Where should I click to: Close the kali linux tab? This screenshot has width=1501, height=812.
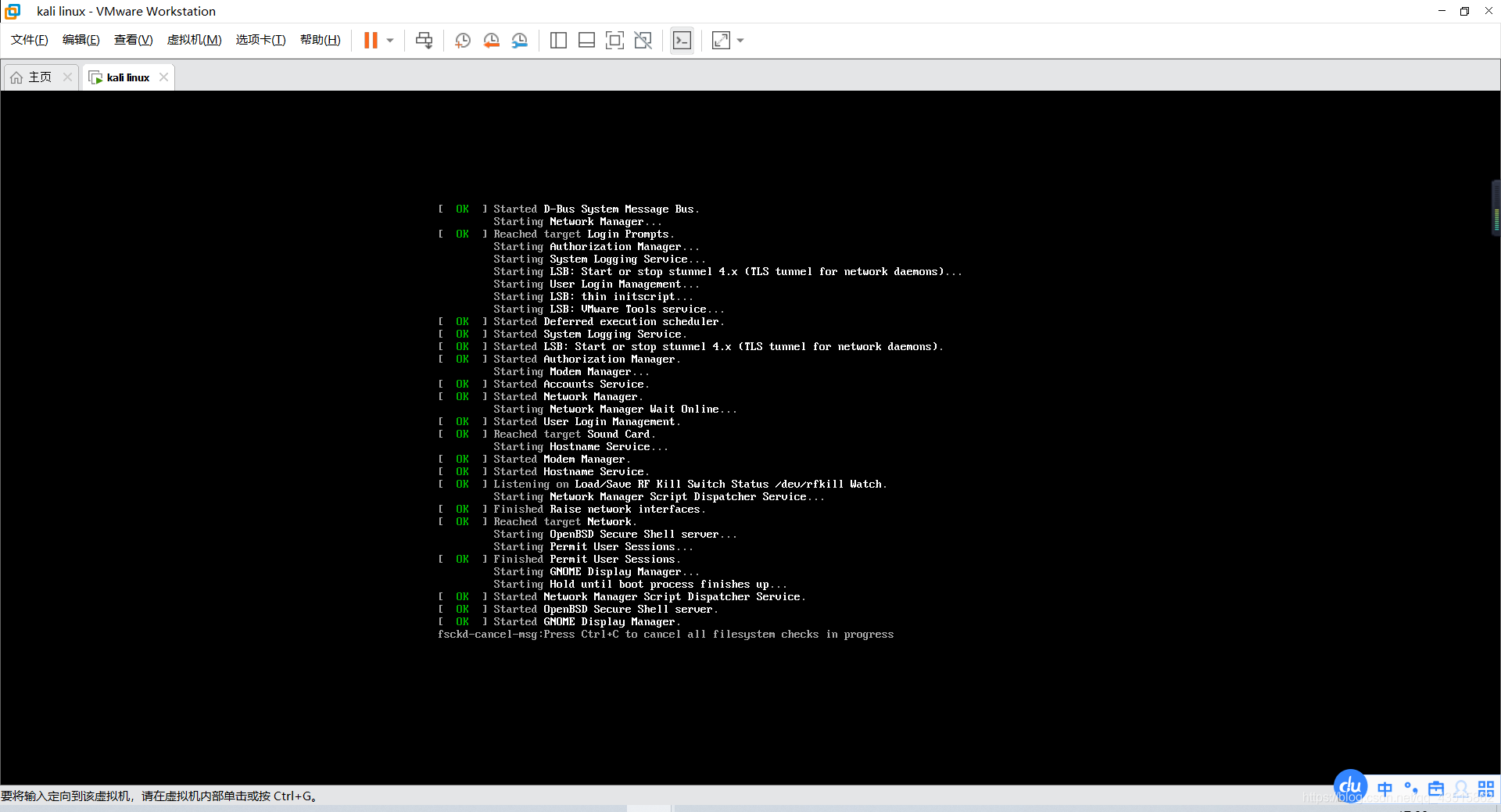pos(163,77)
